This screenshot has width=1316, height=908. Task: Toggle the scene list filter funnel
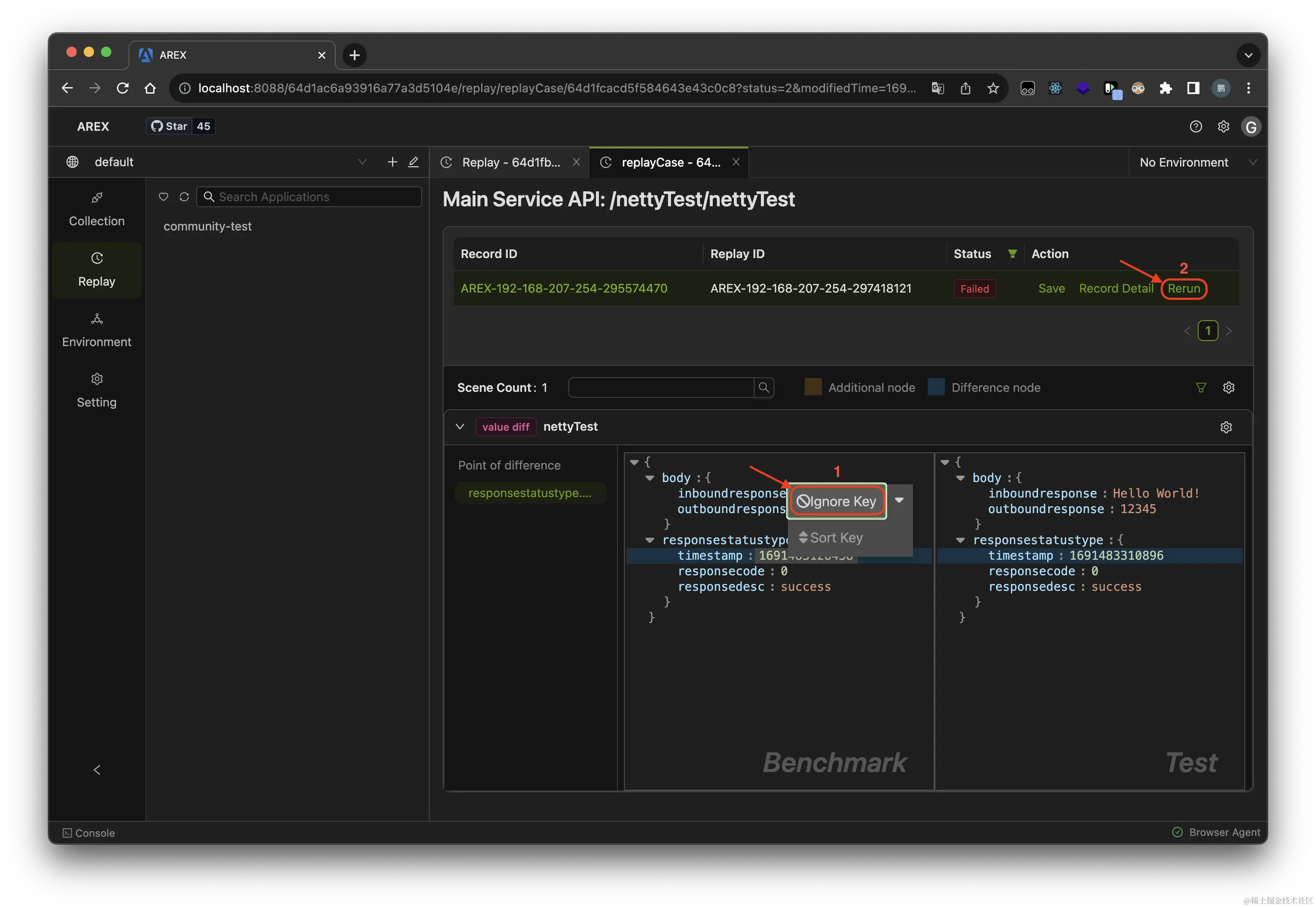point(1201,387)
